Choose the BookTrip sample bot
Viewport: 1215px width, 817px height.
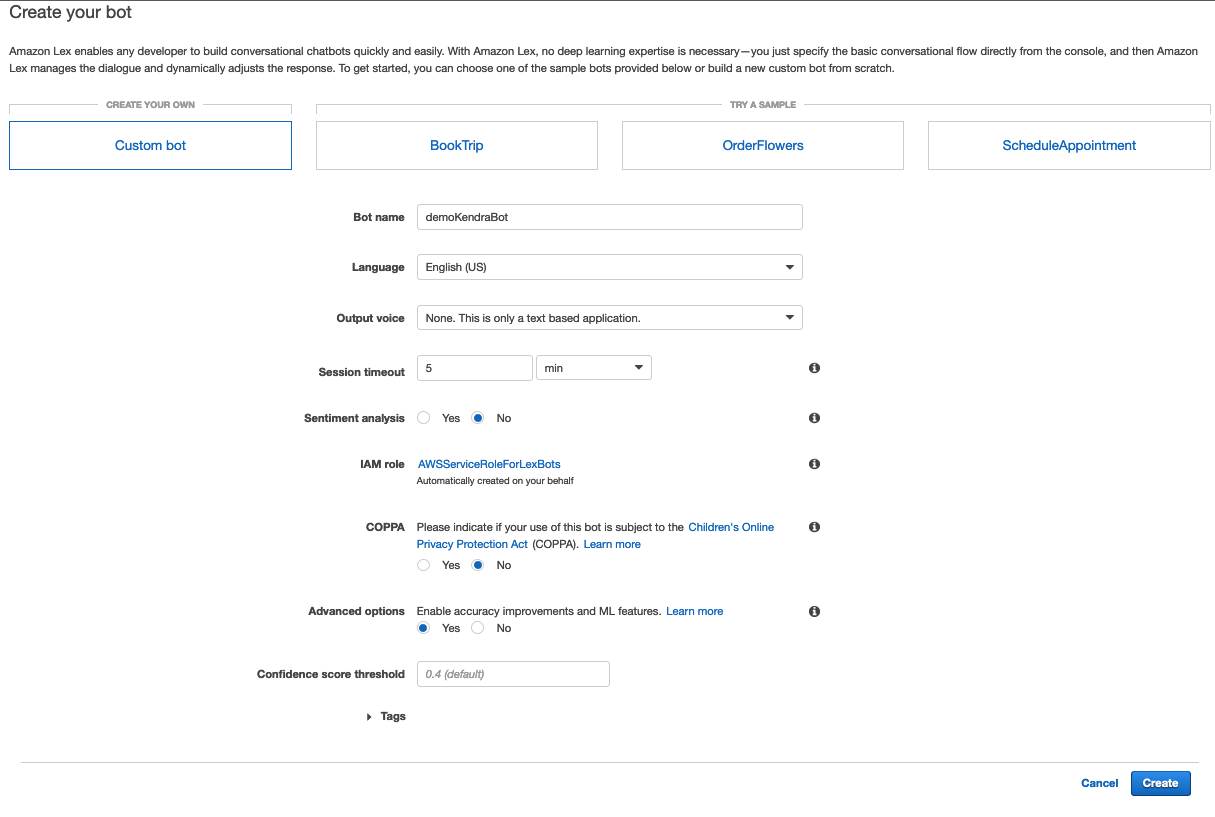[457, 145]
